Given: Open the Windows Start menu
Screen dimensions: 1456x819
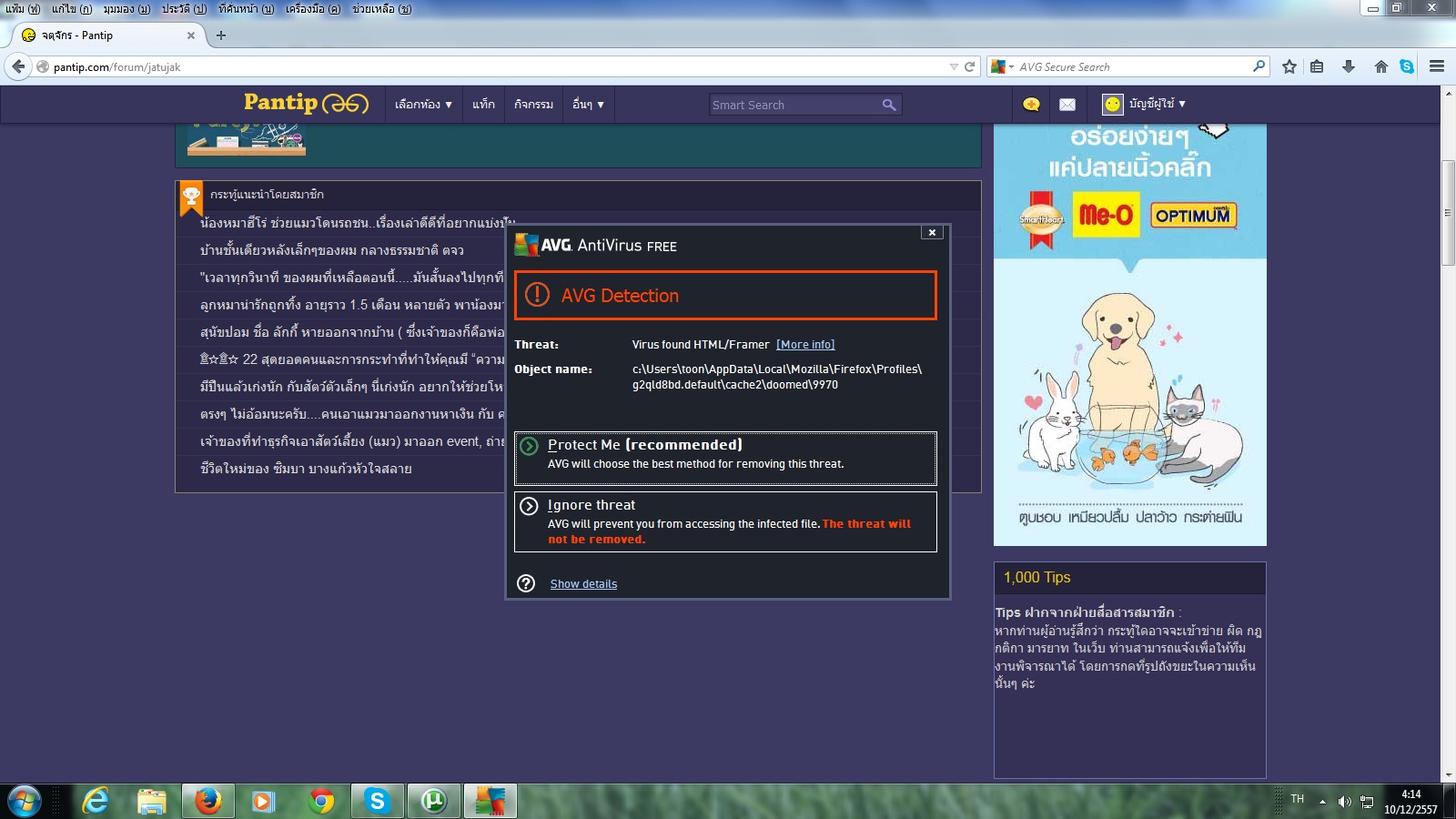Looking at the screenshot, I should point(24,802).
